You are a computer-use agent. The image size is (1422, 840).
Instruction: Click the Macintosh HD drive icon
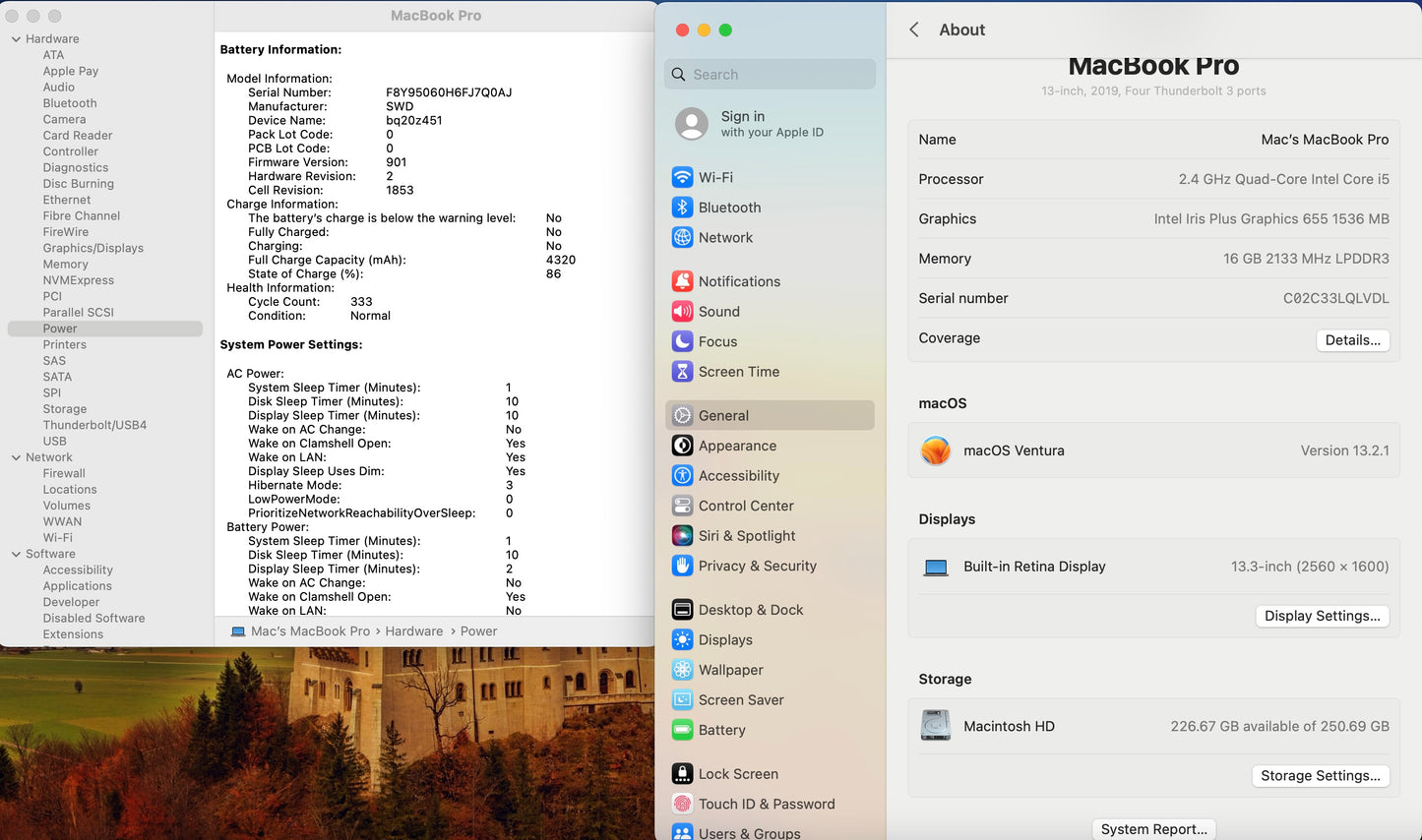click(x=936, y=726)
